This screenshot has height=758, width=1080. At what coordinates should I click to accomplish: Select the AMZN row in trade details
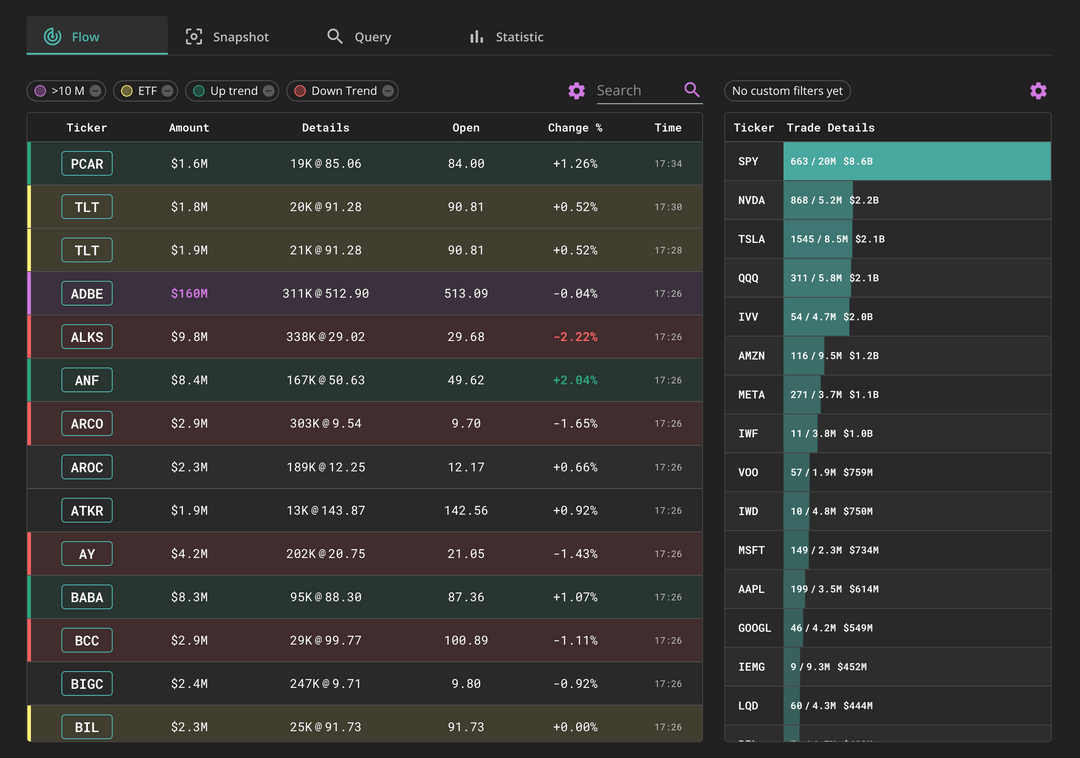[x=888, y=356]
